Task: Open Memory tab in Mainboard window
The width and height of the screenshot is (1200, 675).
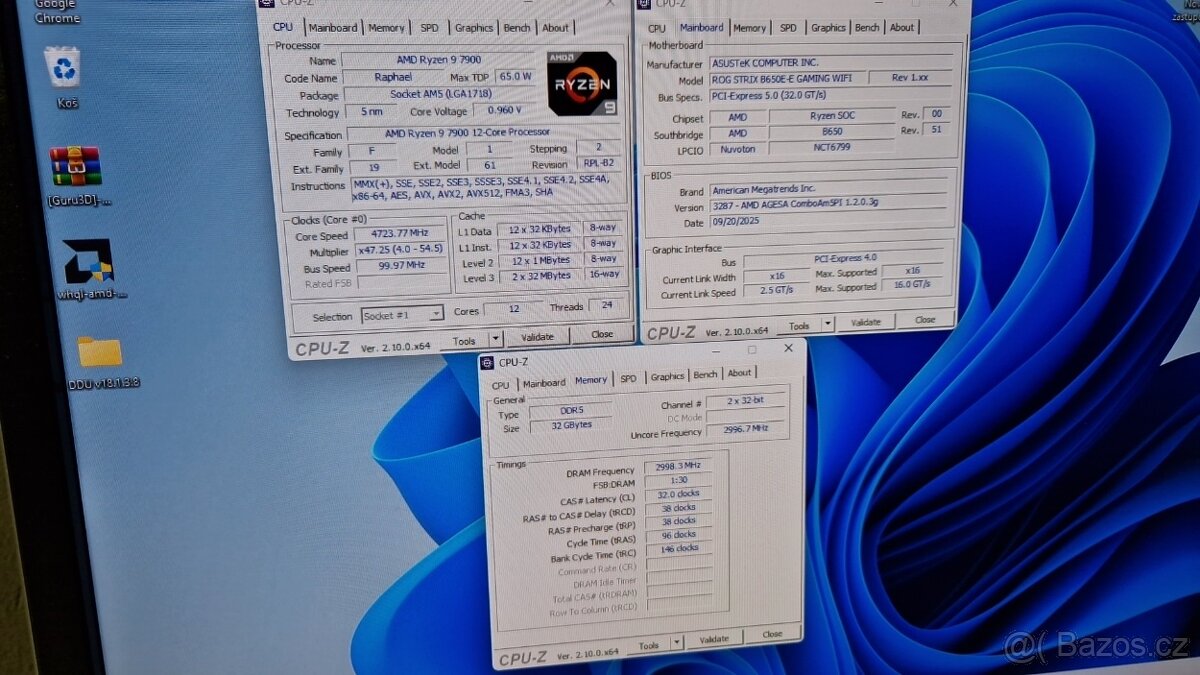Action: 749,28
